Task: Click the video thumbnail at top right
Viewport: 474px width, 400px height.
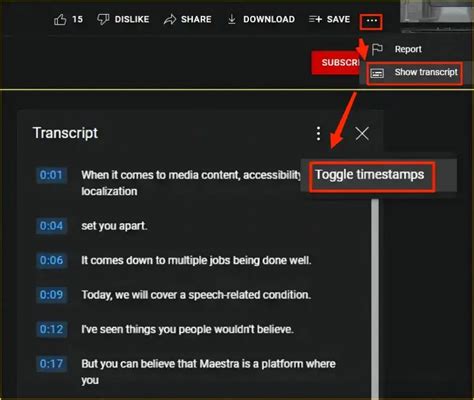Action: pyautogui.click(x=437, y=15)
